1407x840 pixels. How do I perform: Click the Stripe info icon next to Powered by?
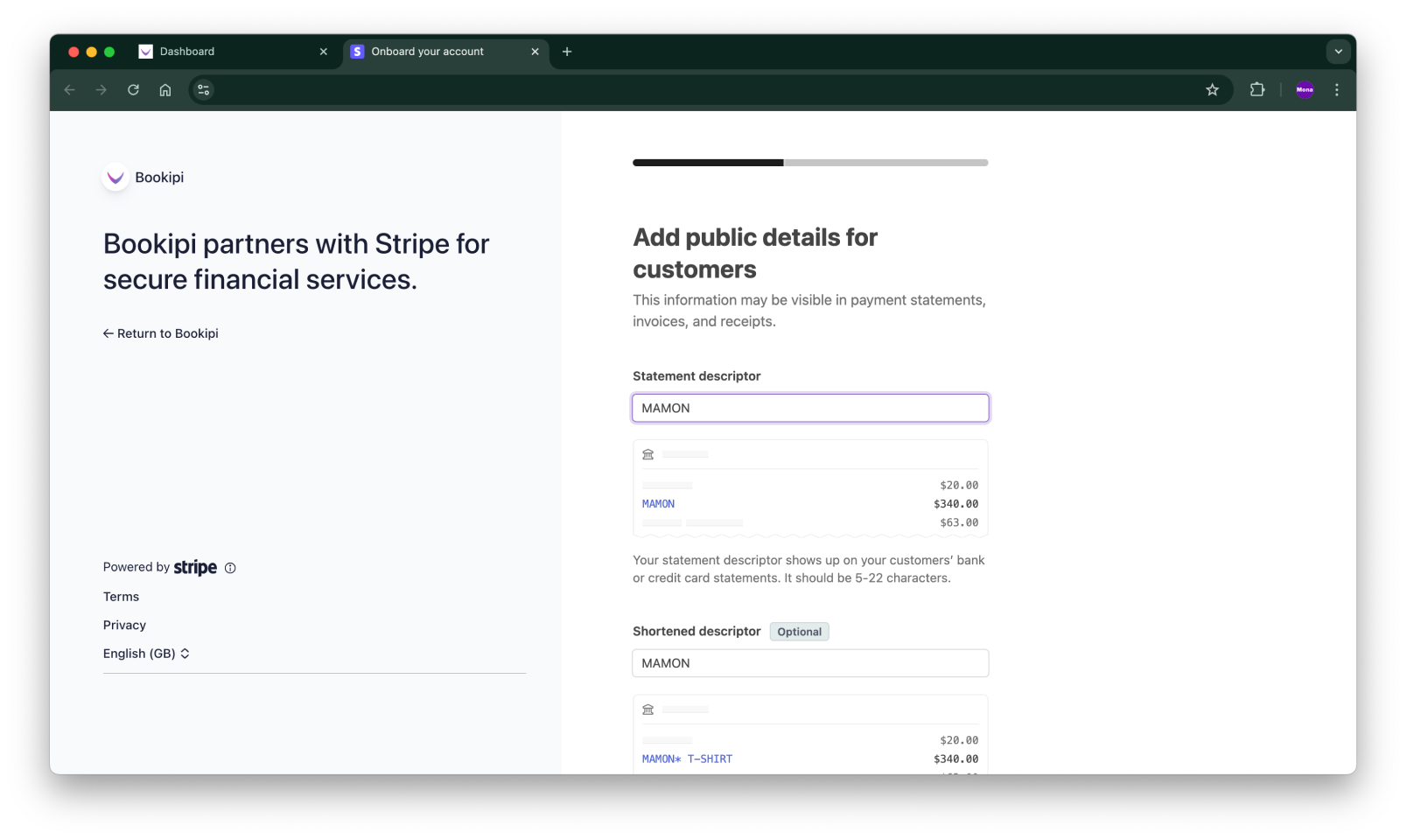[x=230, y=568]
